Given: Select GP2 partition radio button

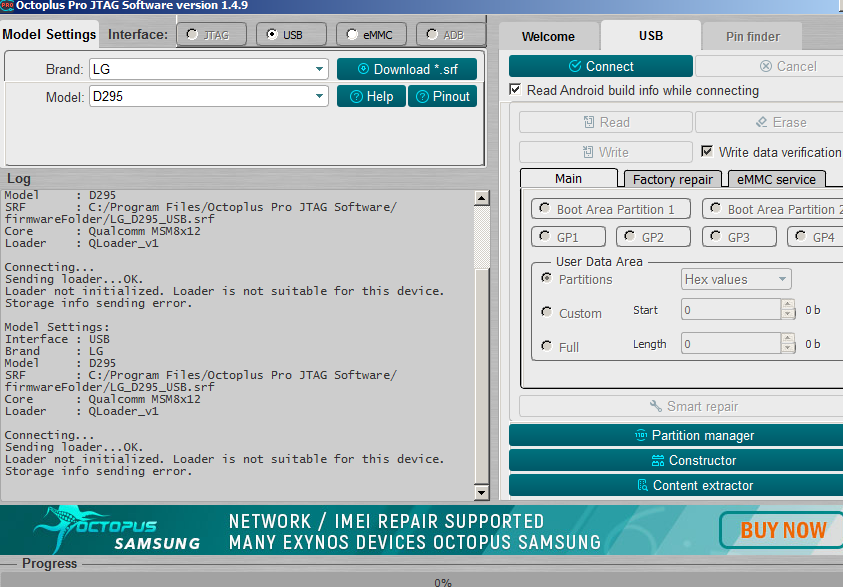Looking at the screenshot, I should pyautogui.click(x=630, y=236).
